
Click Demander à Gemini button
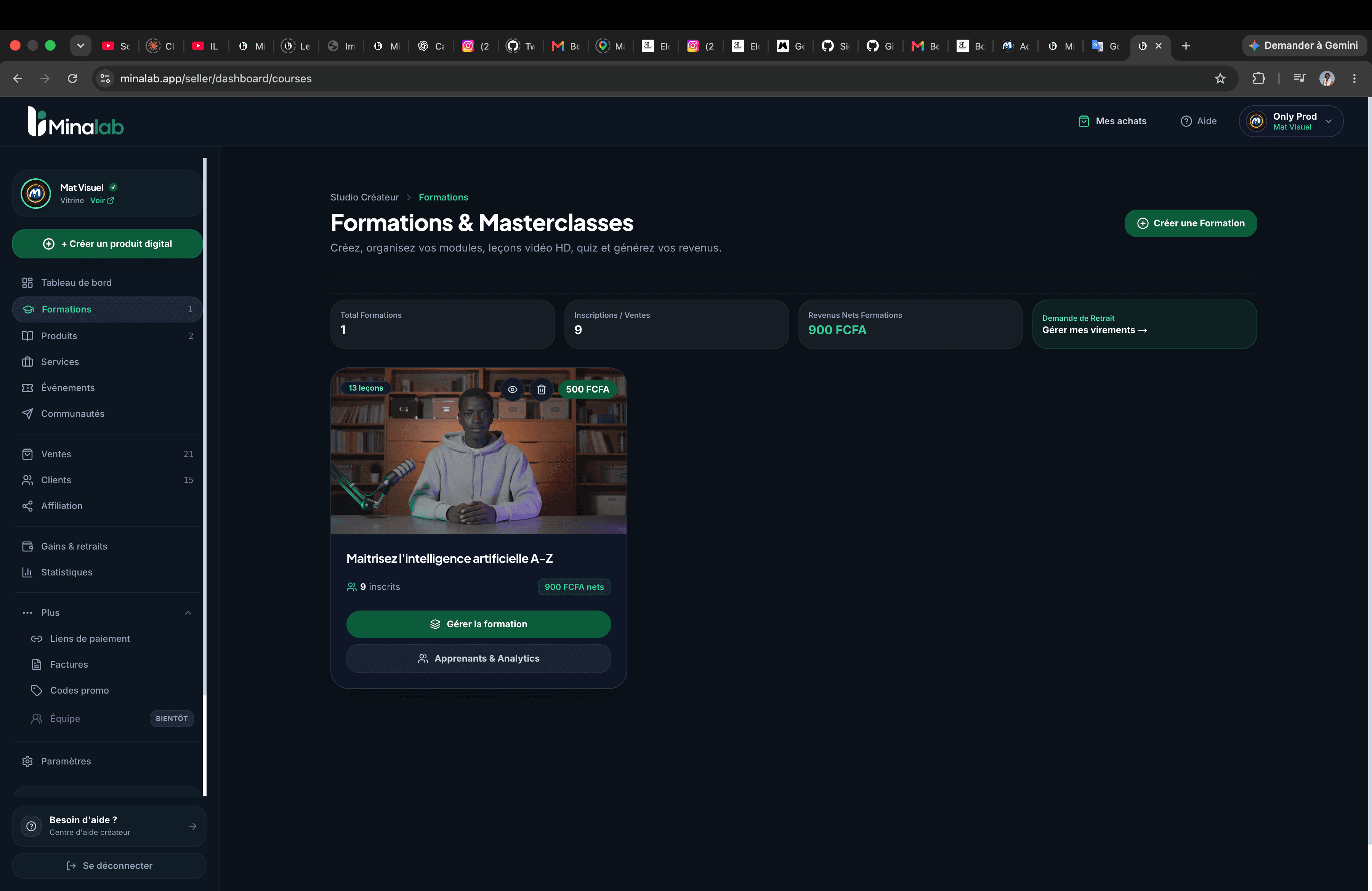click(x=1304, y=45)
